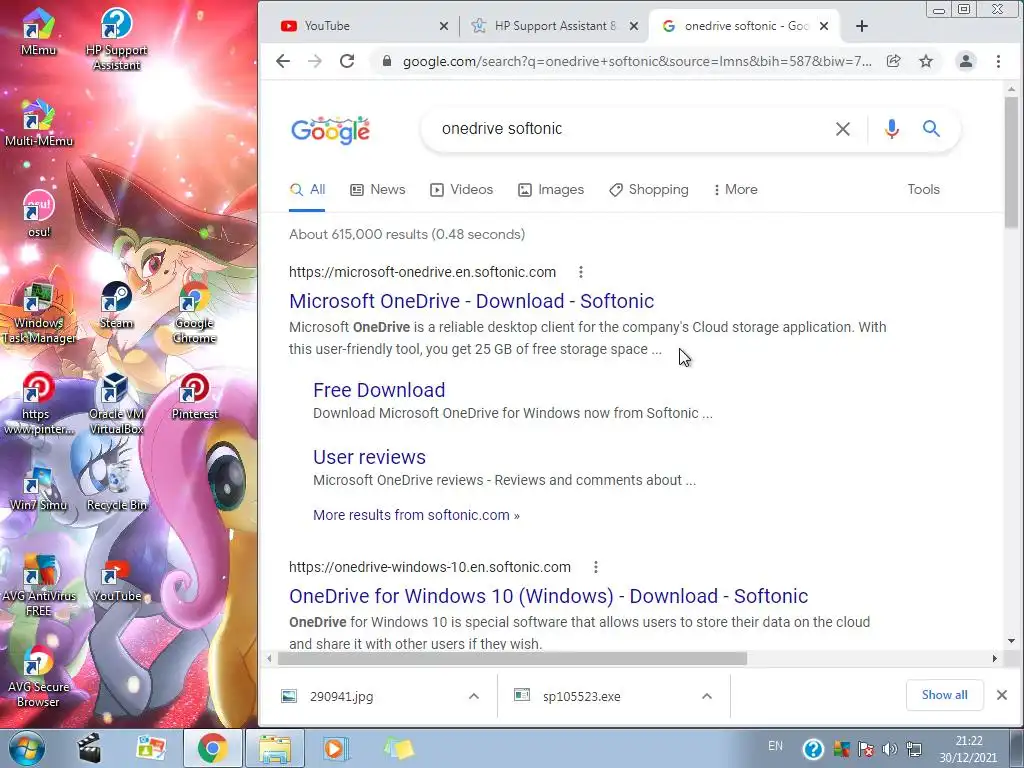Expand options for 290941.jpg download
1024x768 pixels.
pyautogui.click(x=474, y=696)
